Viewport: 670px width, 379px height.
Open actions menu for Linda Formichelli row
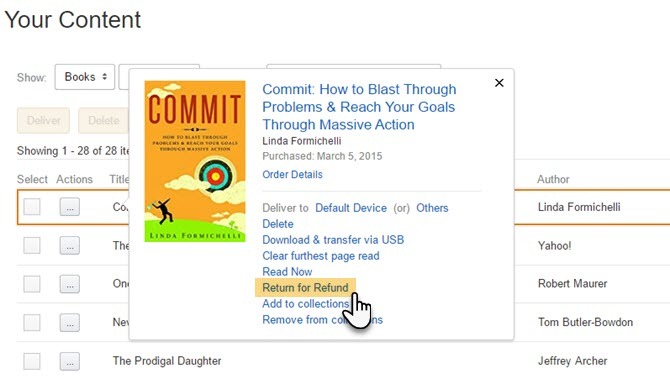pos(70,207)
